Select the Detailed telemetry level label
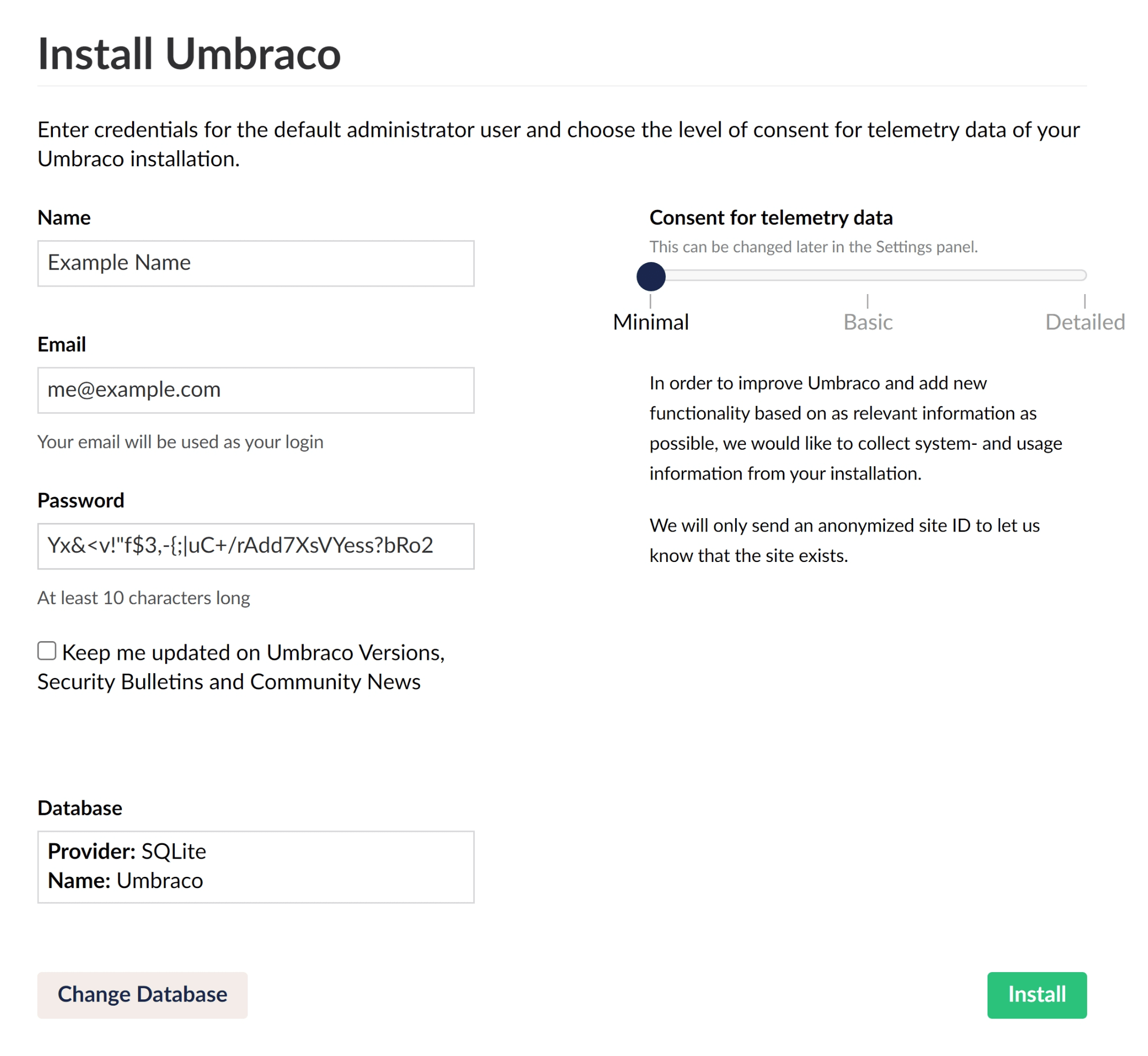The width and height of the screenshot is (1148, 1056). click(x=1084, y=322)
